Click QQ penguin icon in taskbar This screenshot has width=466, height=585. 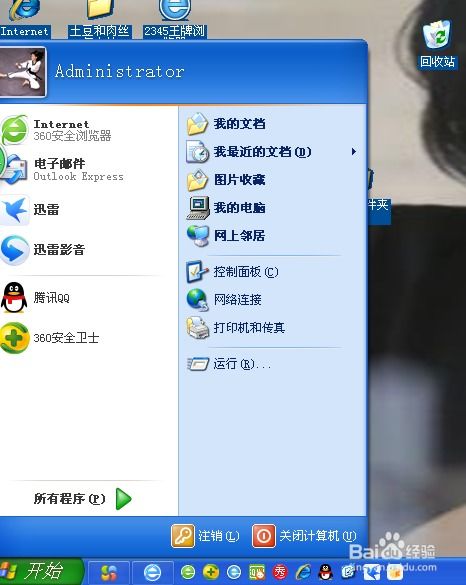326,572
